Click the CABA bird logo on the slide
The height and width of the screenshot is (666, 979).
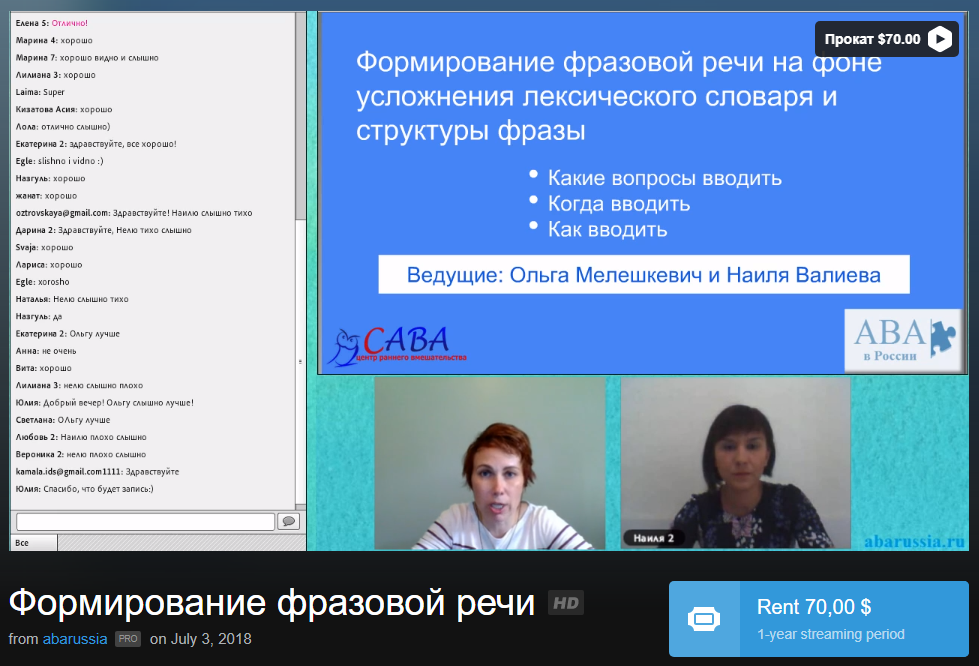[398, 345]
